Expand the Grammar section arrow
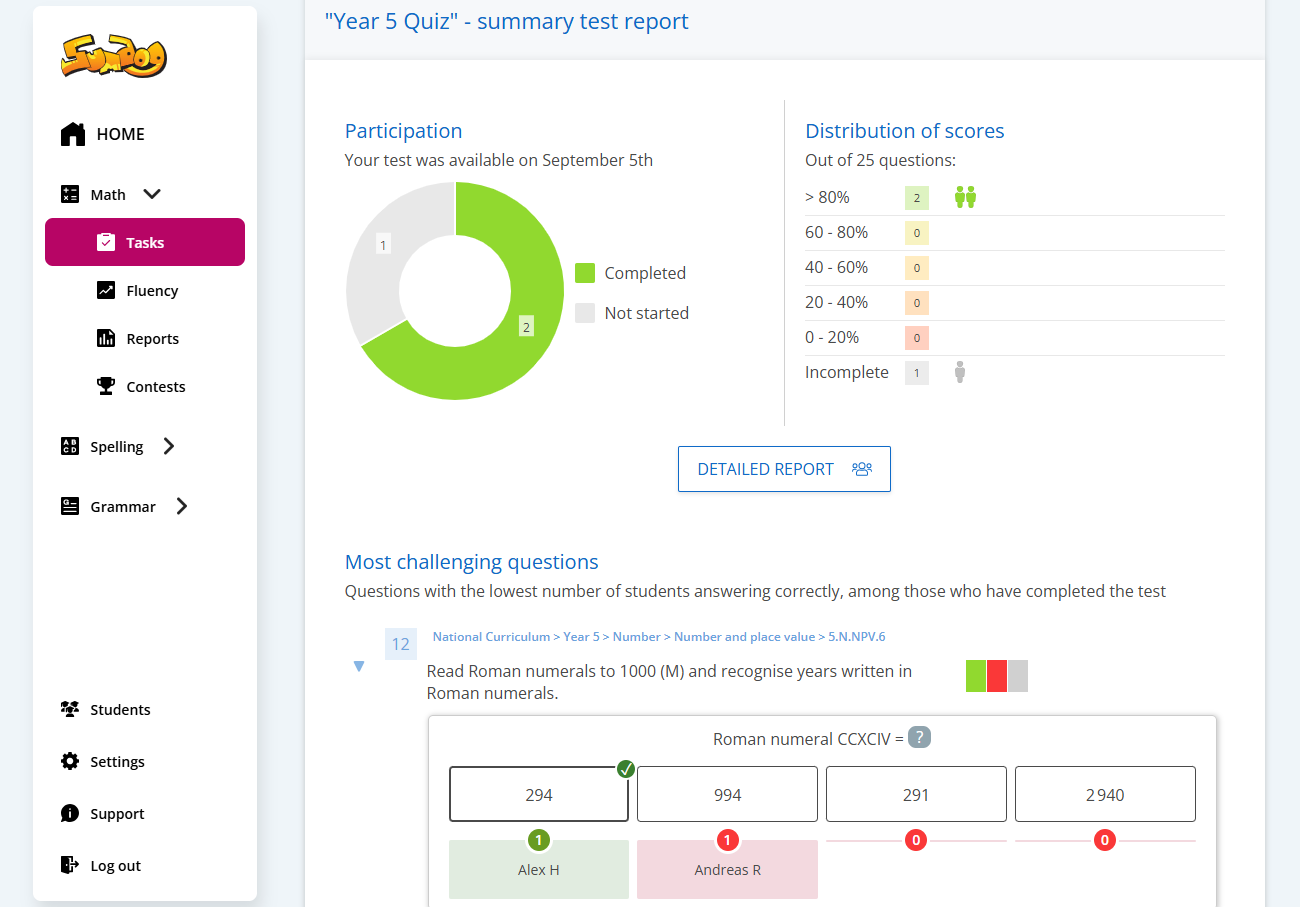Viewport: 1300px width, 907px height. [x=181, y=507]
